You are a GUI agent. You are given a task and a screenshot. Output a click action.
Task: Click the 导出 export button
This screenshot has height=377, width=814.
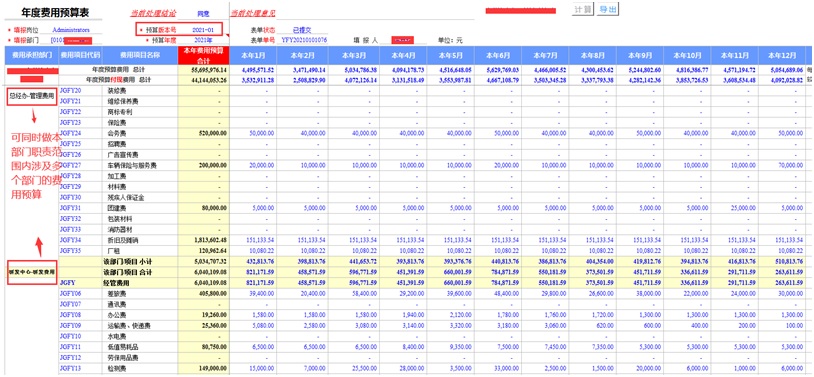click(608, 9)
